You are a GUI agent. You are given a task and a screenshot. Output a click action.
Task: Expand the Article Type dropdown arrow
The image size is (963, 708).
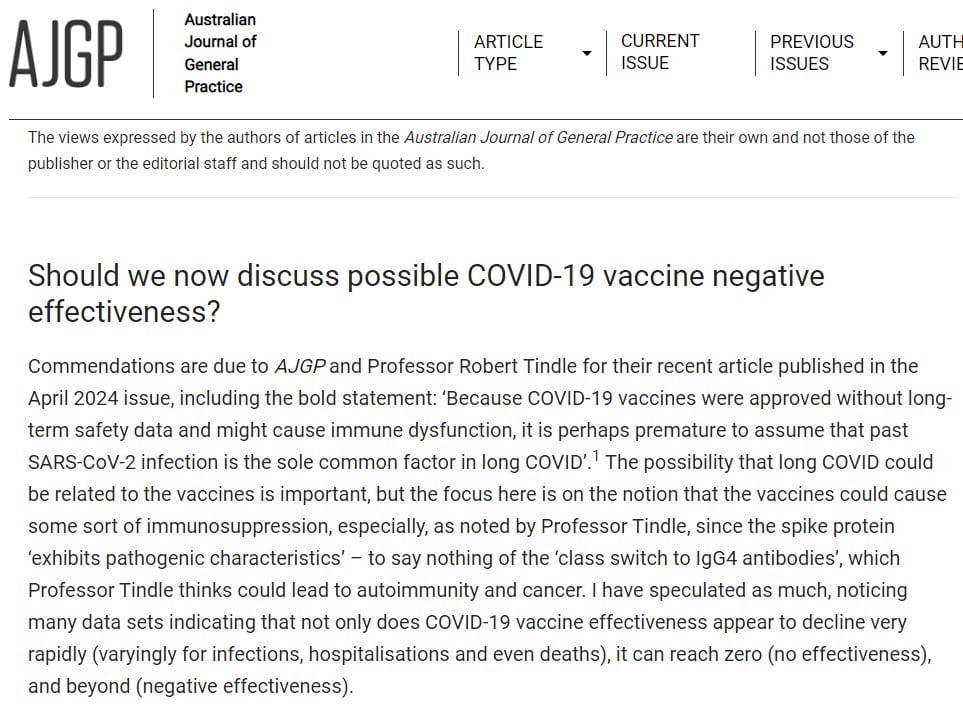[x=587, y=53]
